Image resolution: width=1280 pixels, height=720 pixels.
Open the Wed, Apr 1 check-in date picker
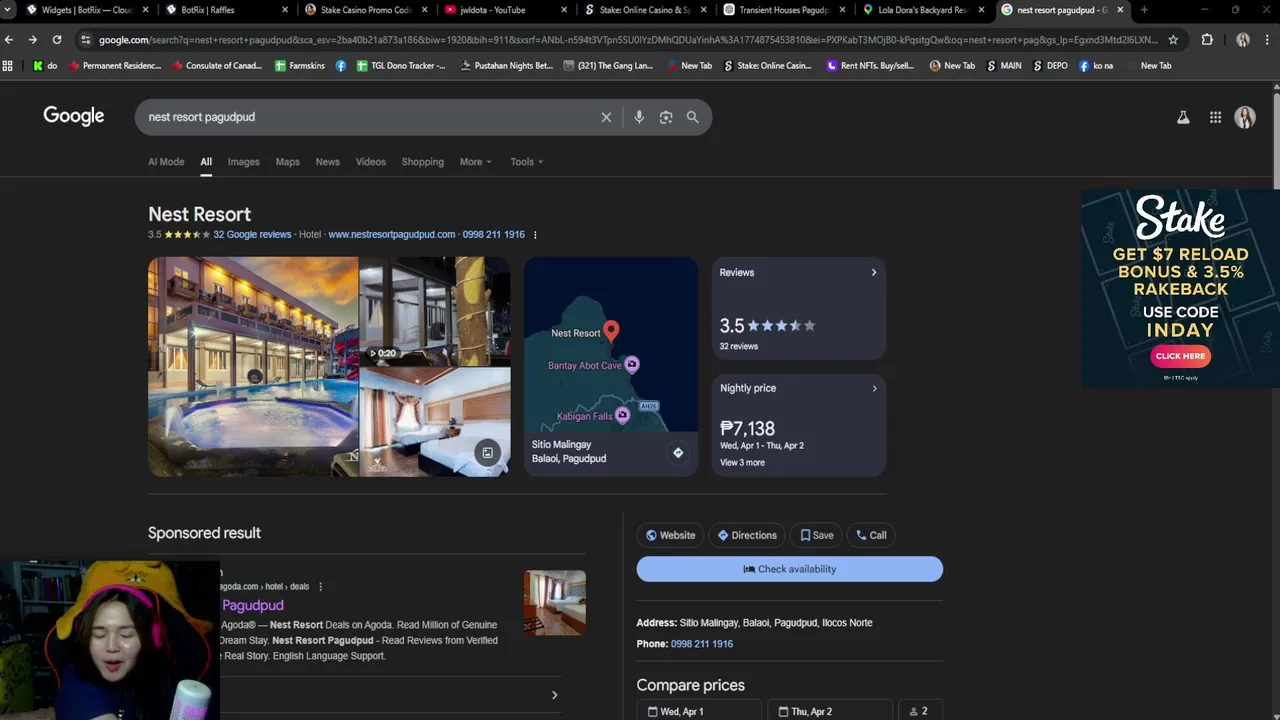coord(699,711)
